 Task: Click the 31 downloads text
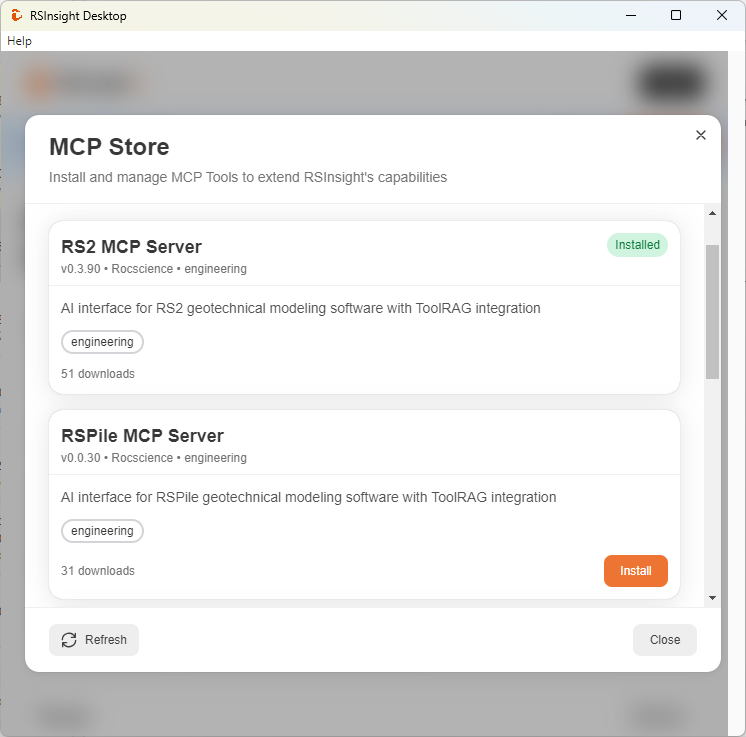pyautogui.click(x=98, y=570)
